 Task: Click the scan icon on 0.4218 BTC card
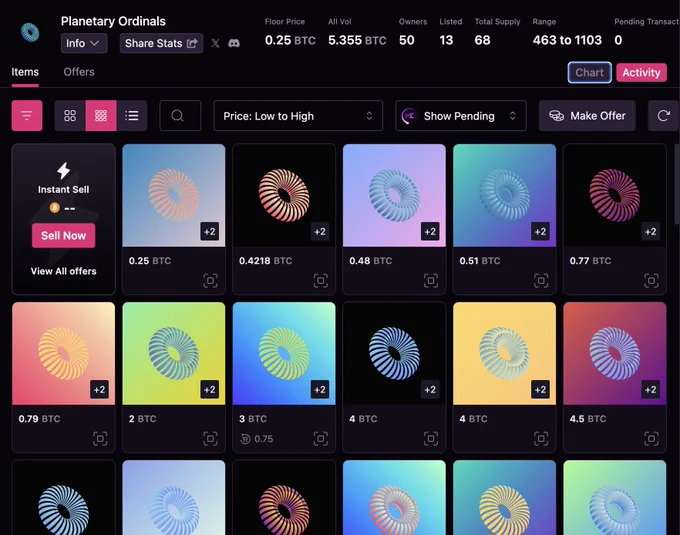tap(320, 281)
